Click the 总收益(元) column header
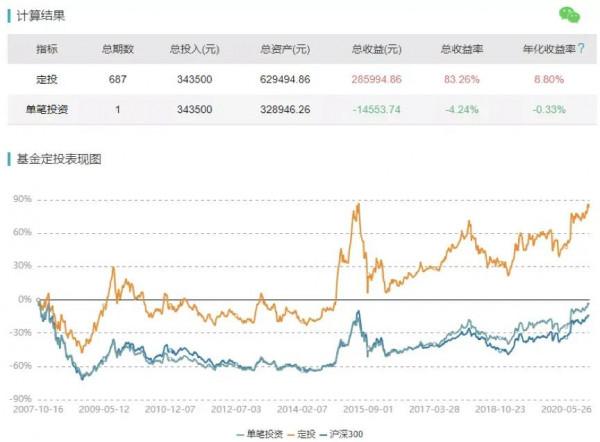 [x=376, y=49]
